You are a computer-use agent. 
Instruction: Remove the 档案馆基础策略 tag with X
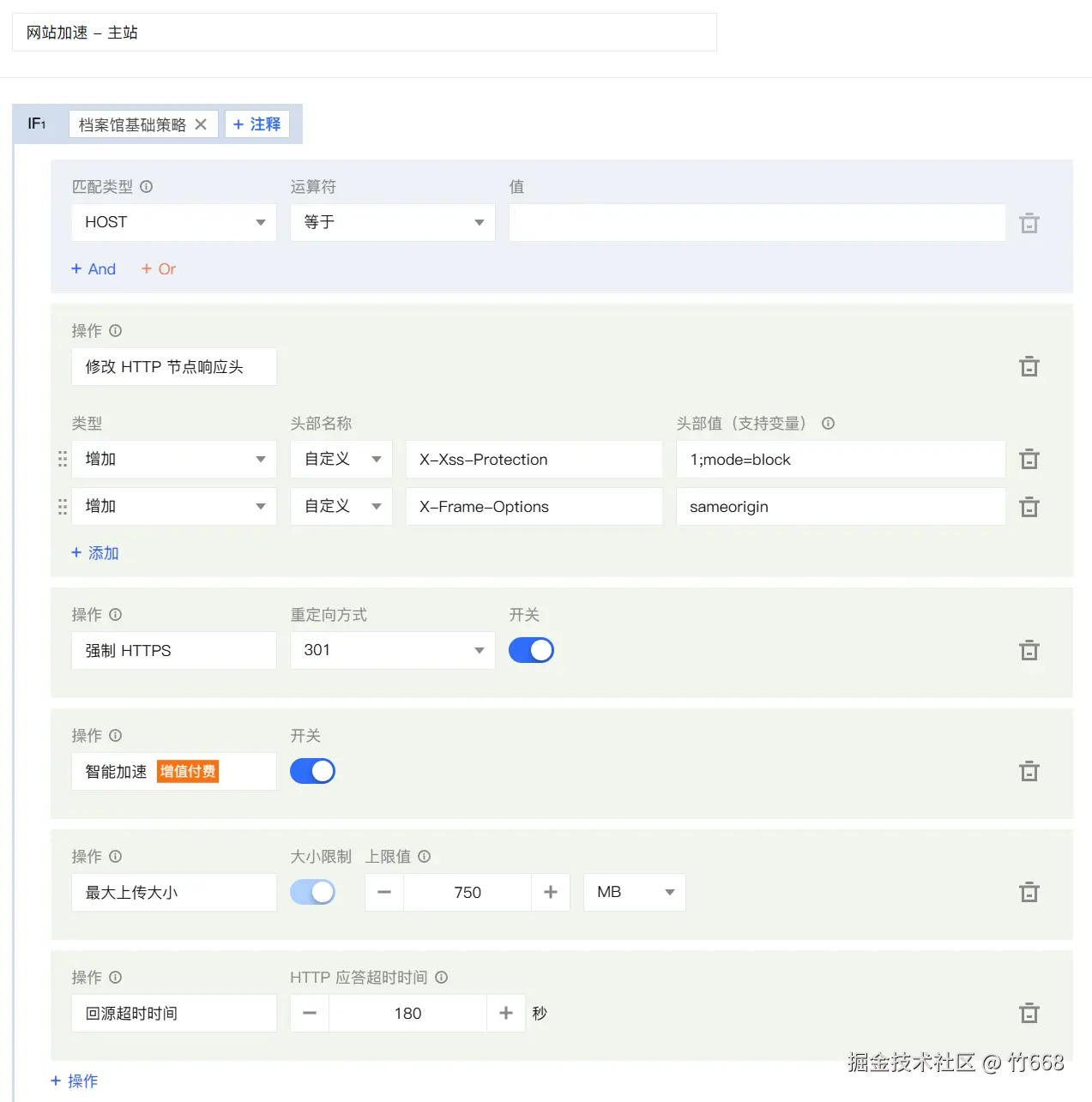tap(201, 124)
